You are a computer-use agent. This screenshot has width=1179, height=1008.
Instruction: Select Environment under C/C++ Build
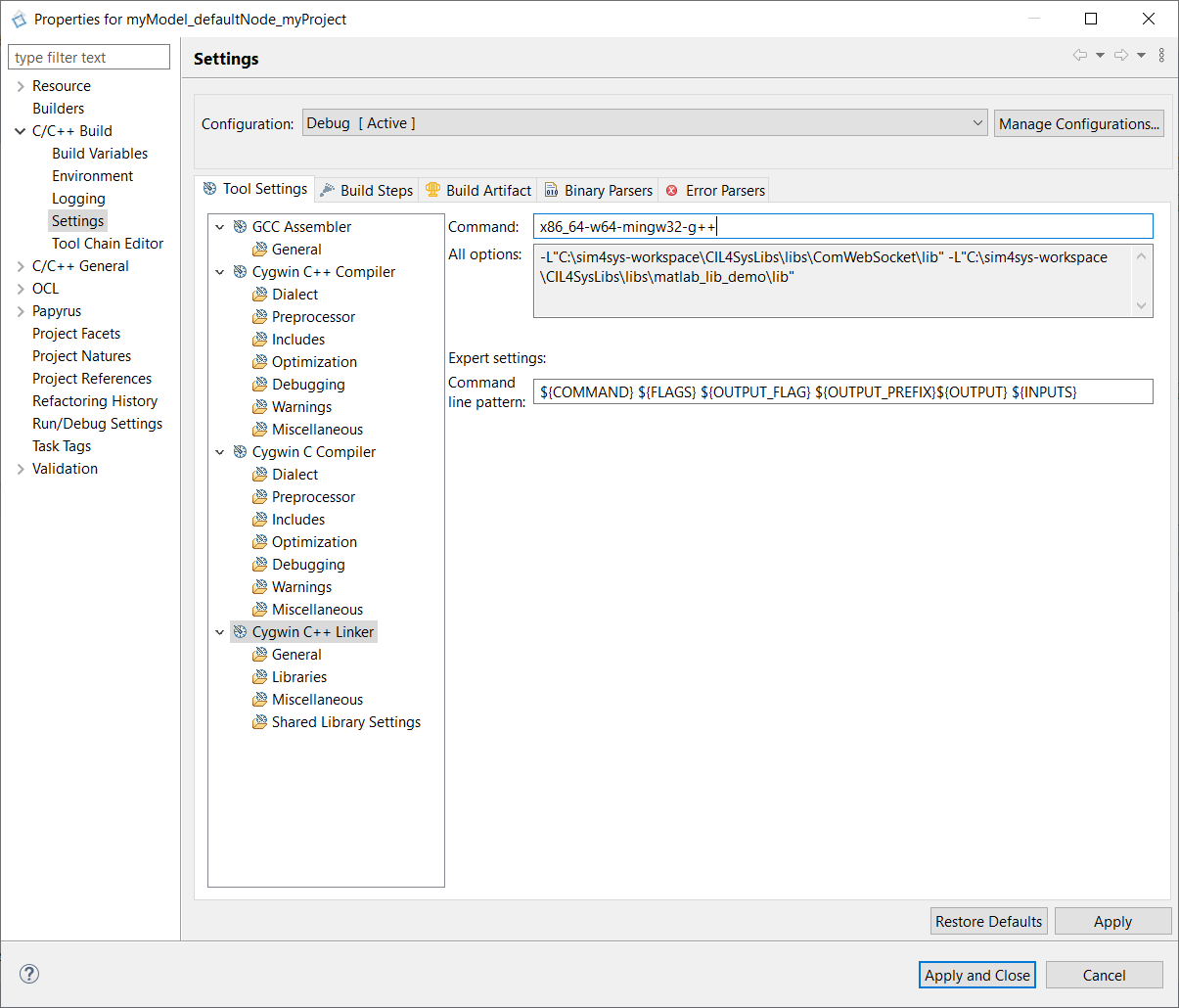click(93, 176)
